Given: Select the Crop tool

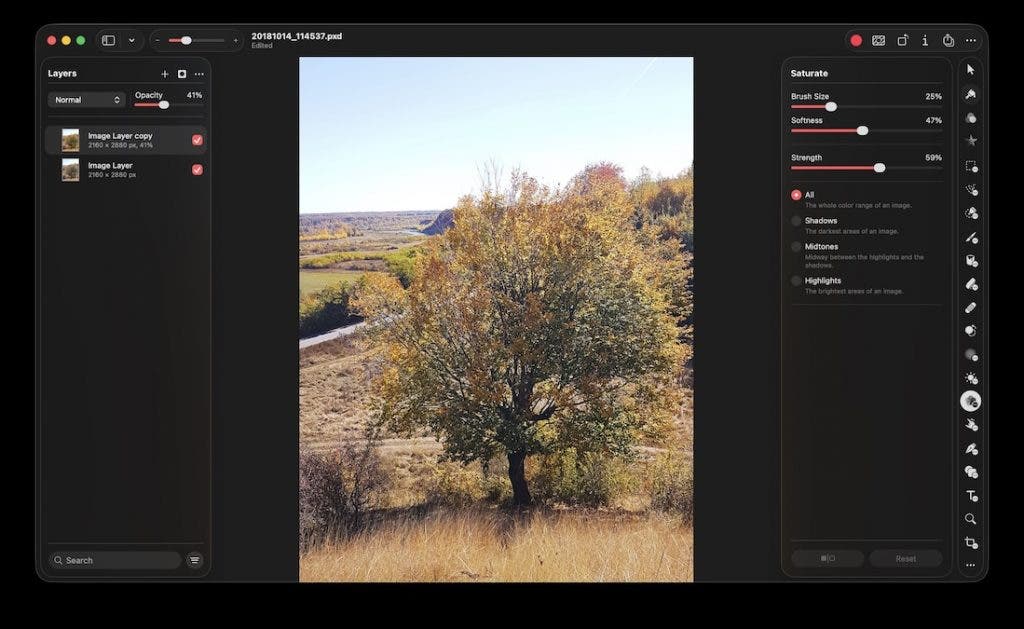Looking at the screenshot, I should (x=970, y=543).
